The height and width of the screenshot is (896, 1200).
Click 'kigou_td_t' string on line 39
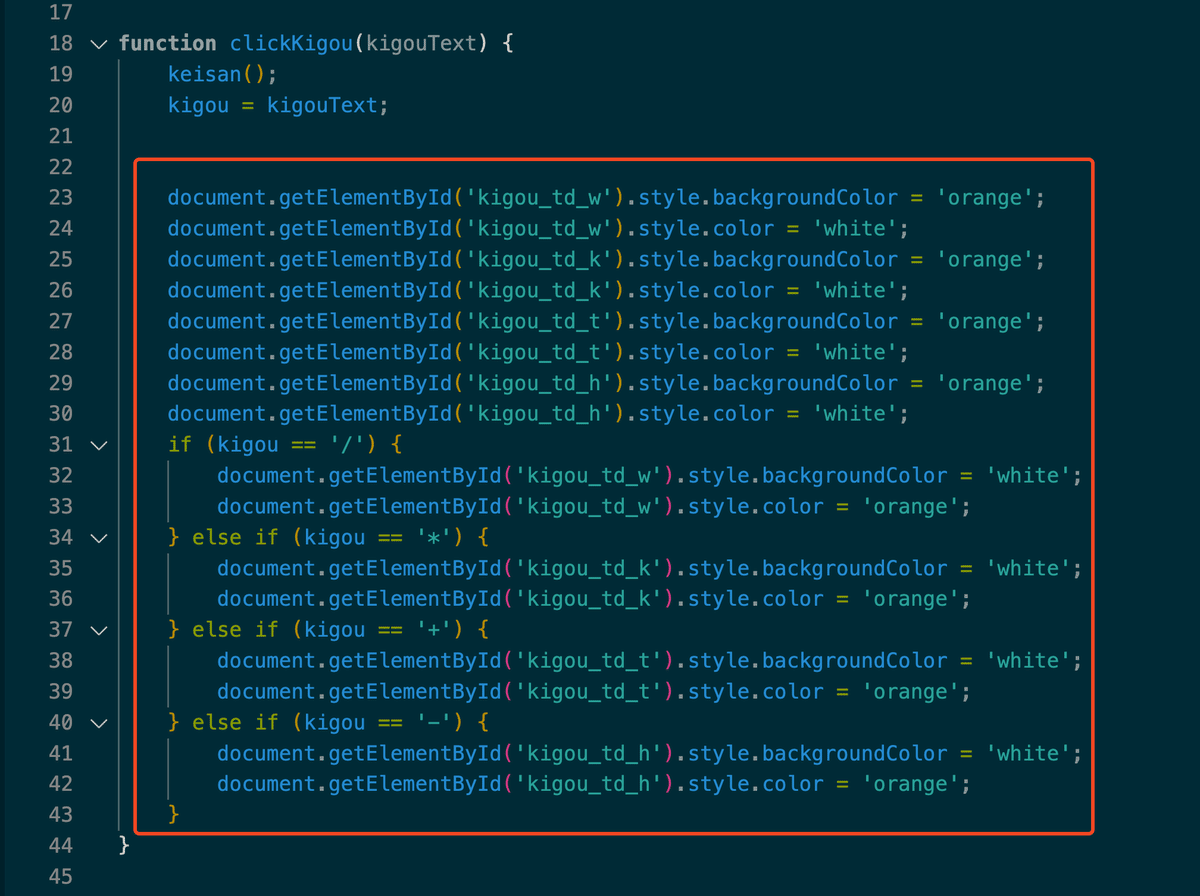click(x=589, y=693)
